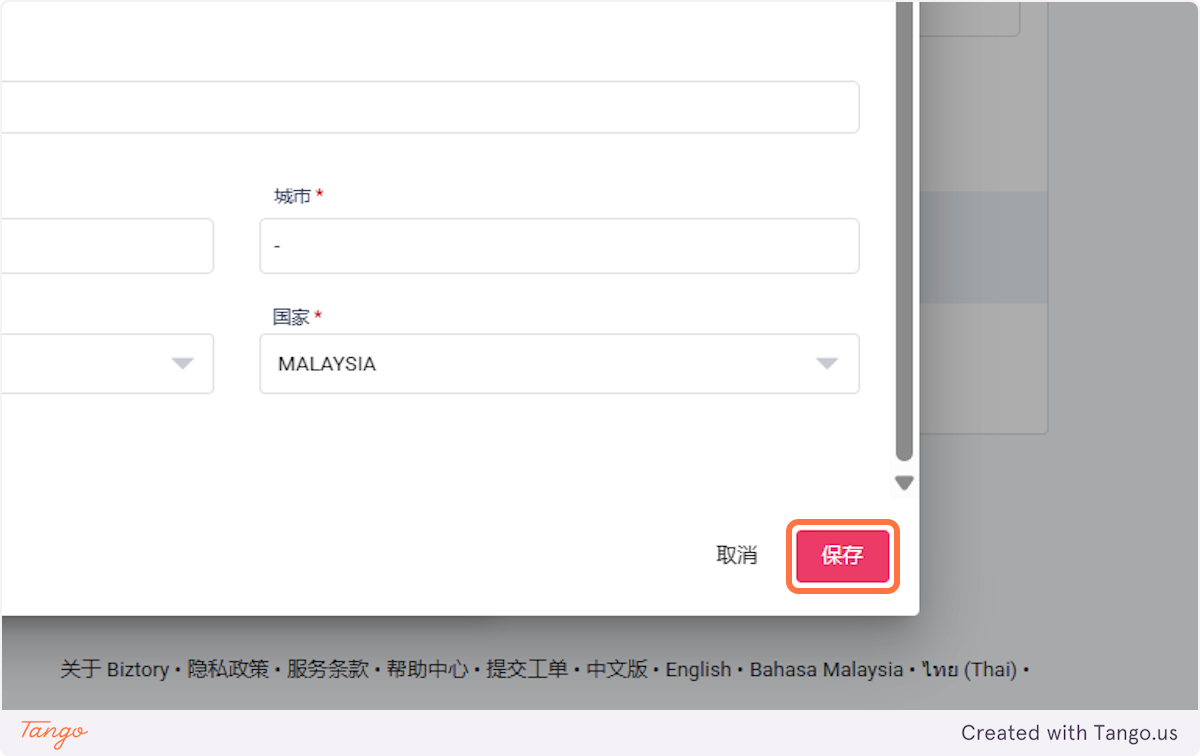Click the 保存 save button
This screenshot has height=756, width=1200.
[843, 556]
